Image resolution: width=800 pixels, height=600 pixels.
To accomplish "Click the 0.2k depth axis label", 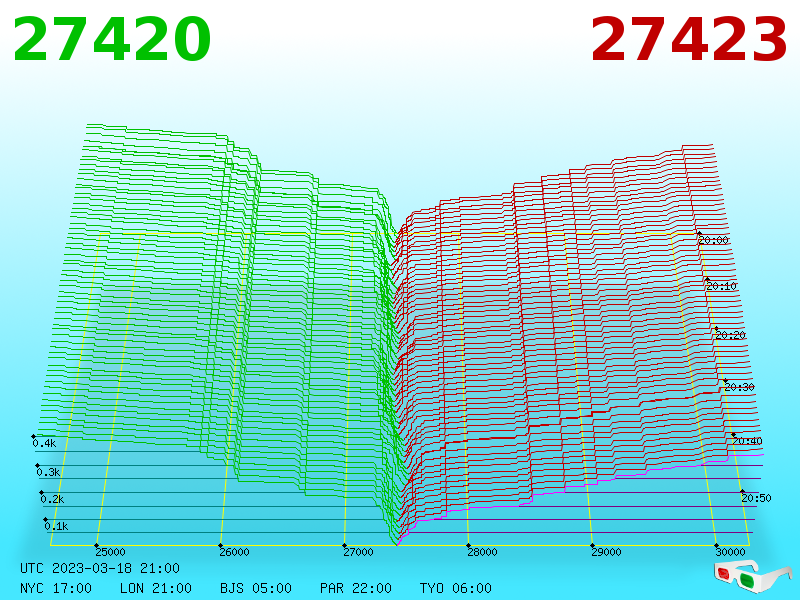I will click(53, 499).
